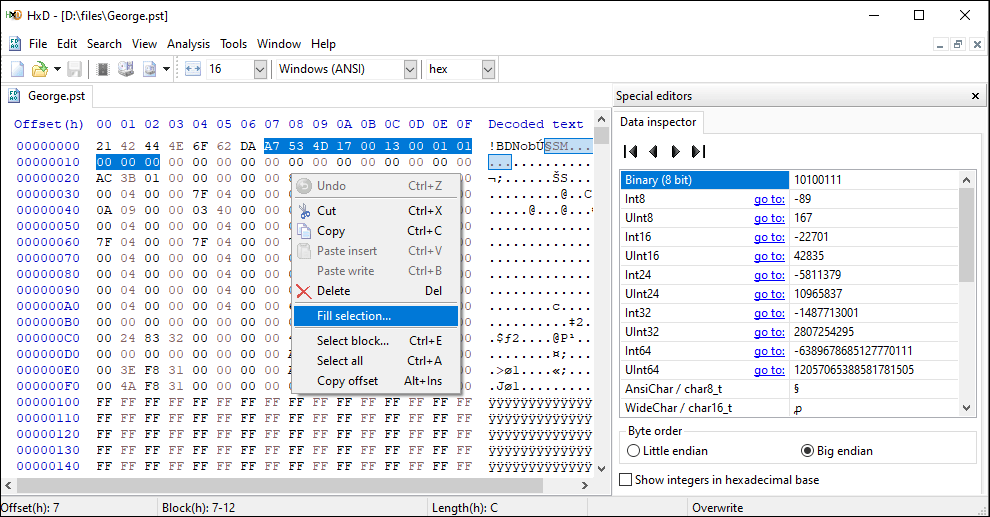Click the UInt32 value 2807254295
990x517 pixels.
coord(824,332)
